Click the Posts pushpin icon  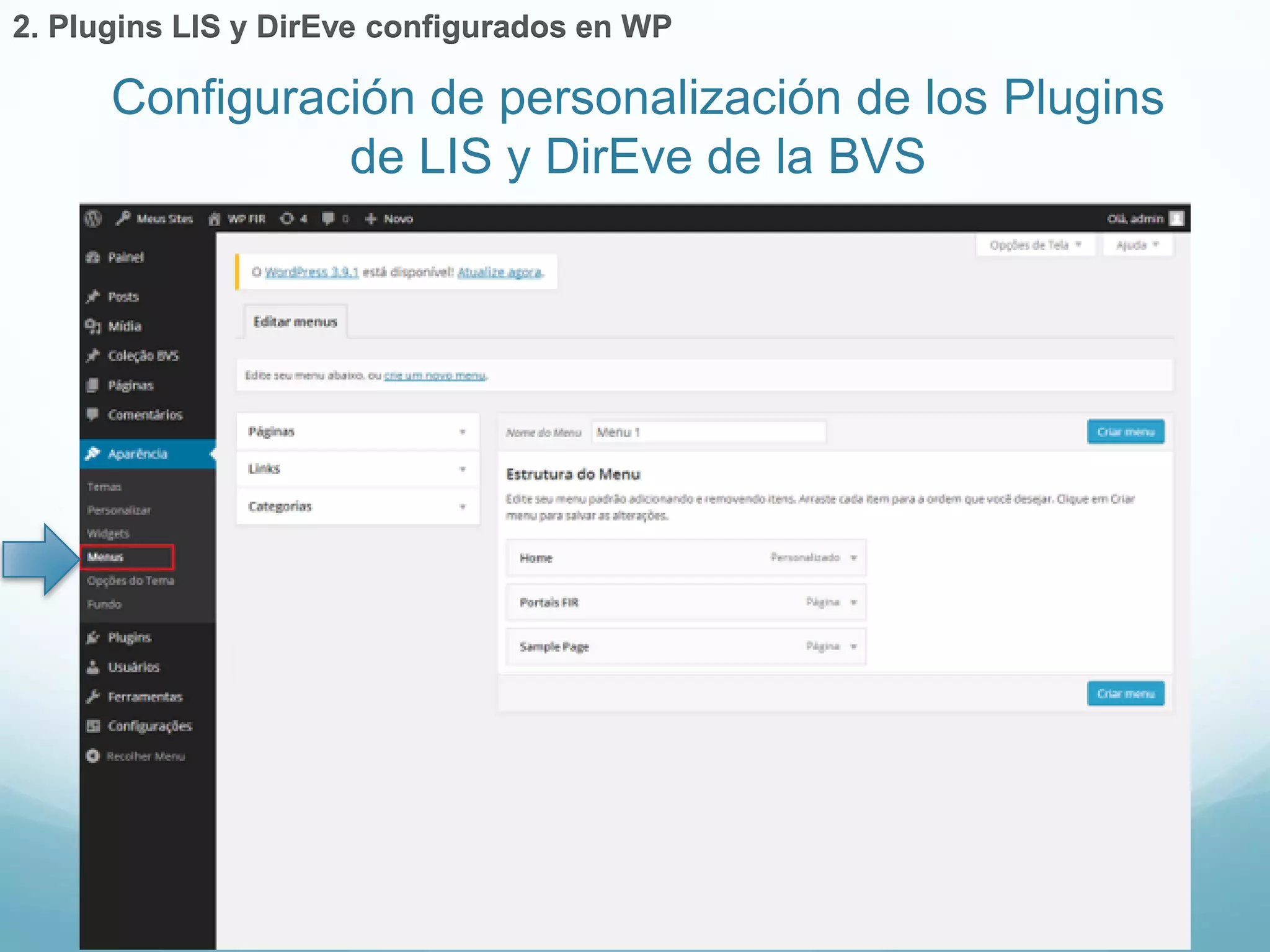[93, 296]
